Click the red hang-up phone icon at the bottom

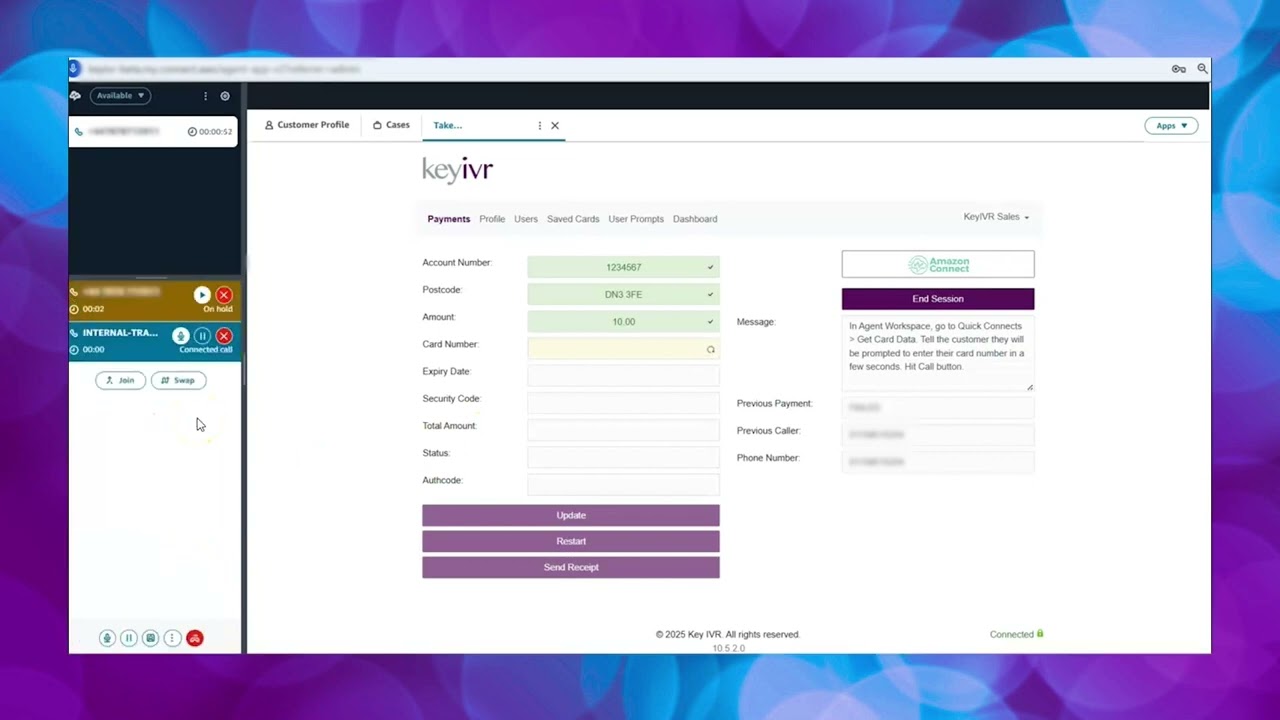(195, 638)
